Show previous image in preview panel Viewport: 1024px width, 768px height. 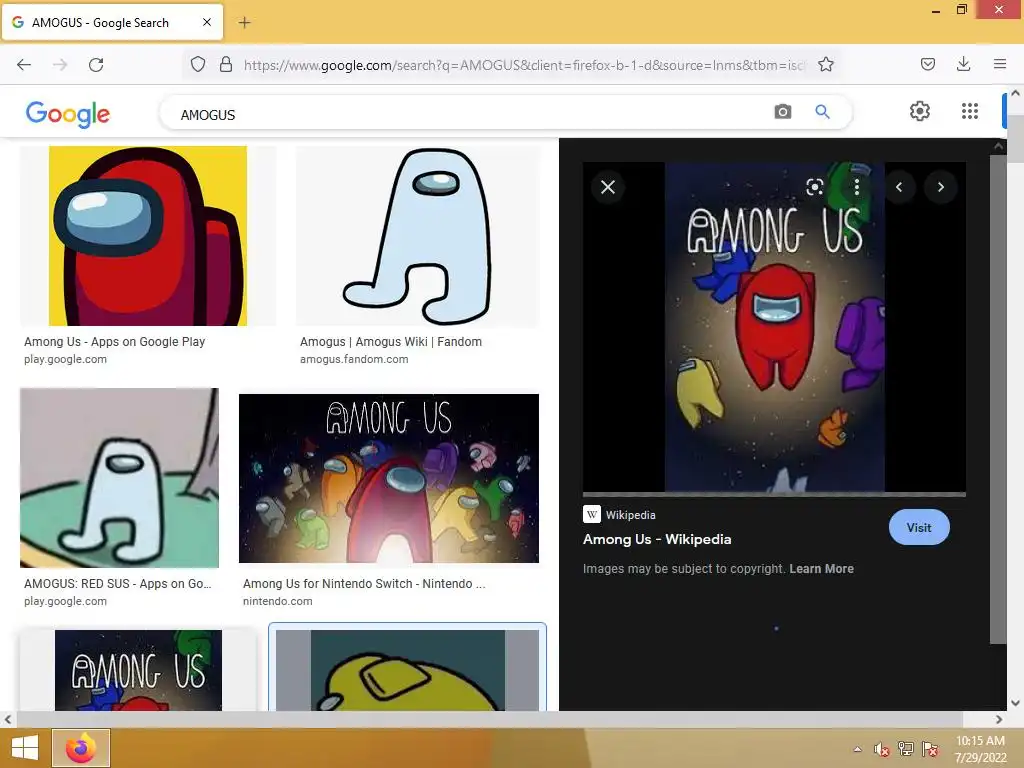[x=899, y=187]
